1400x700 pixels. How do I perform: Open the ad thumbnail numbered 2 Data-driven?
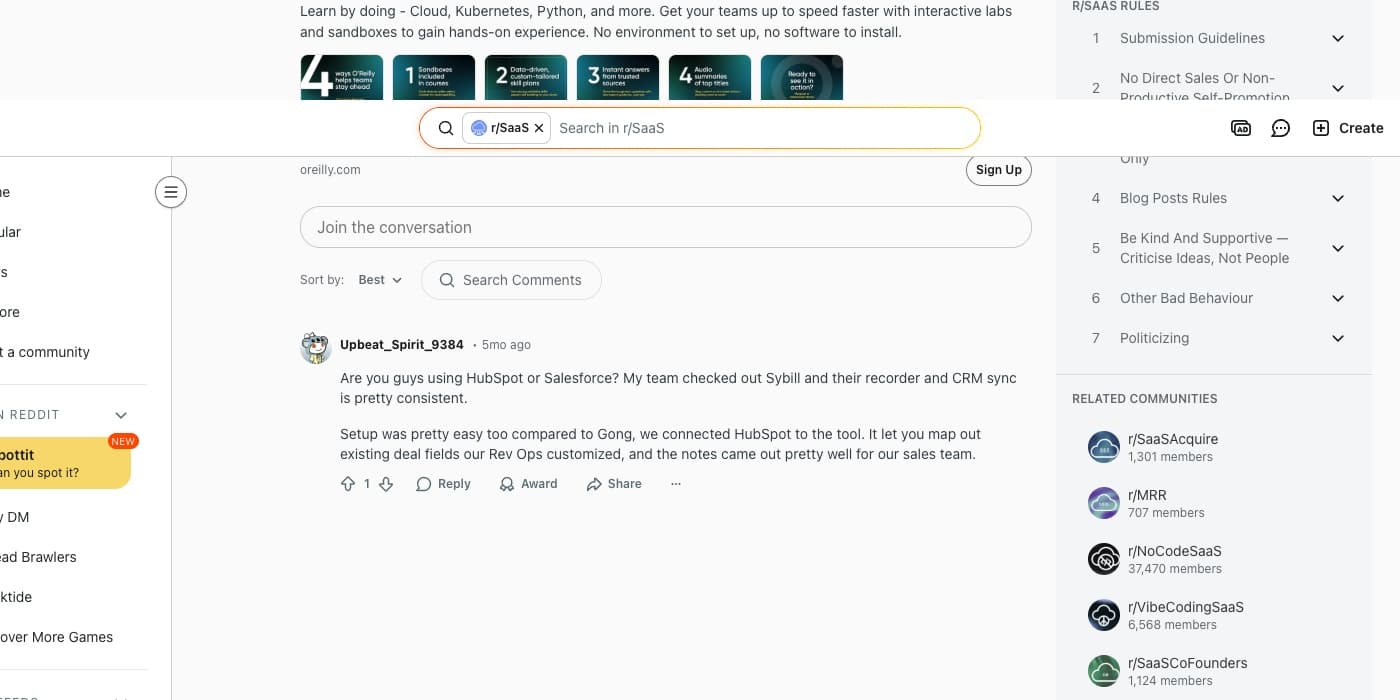[525, 77]
